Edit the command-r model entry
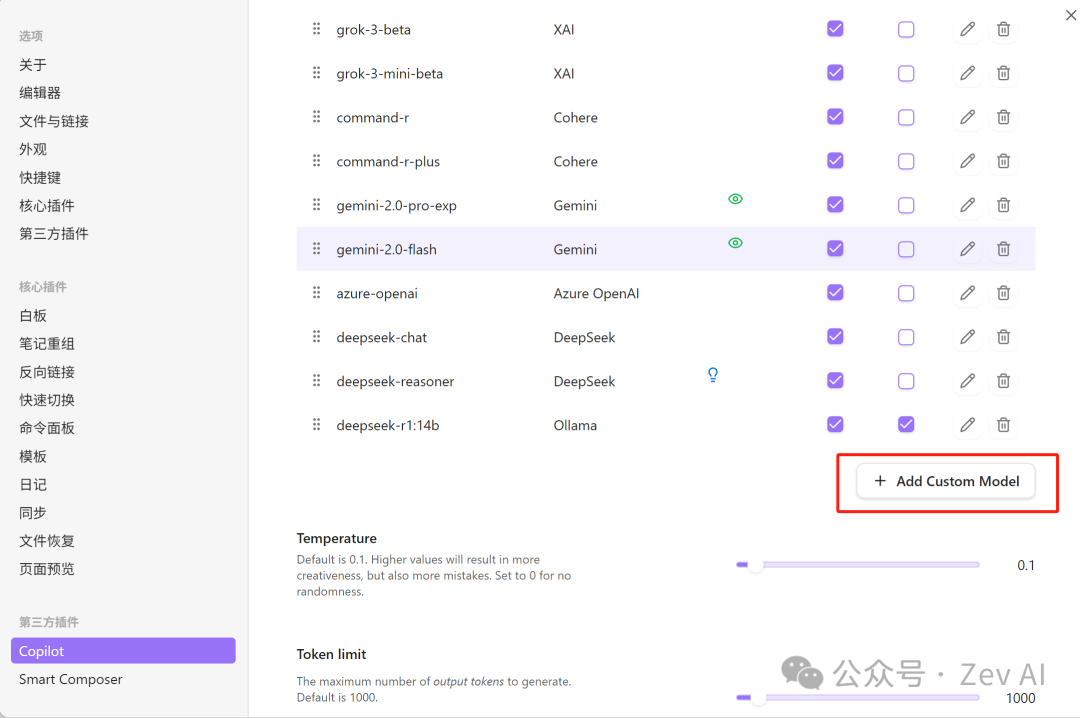1080x718 pixels. (x=967, y=117)
